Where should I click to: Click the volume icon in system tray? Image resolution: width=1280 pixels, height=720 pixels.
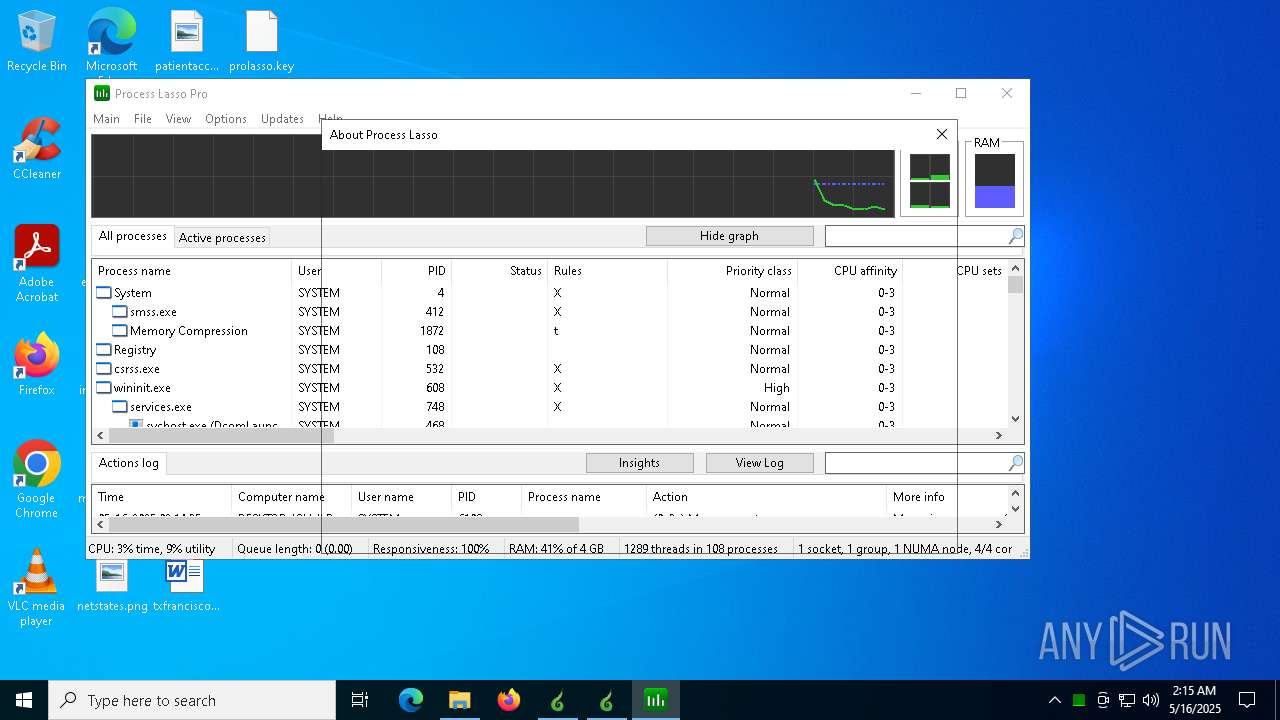click(1151, 700)
